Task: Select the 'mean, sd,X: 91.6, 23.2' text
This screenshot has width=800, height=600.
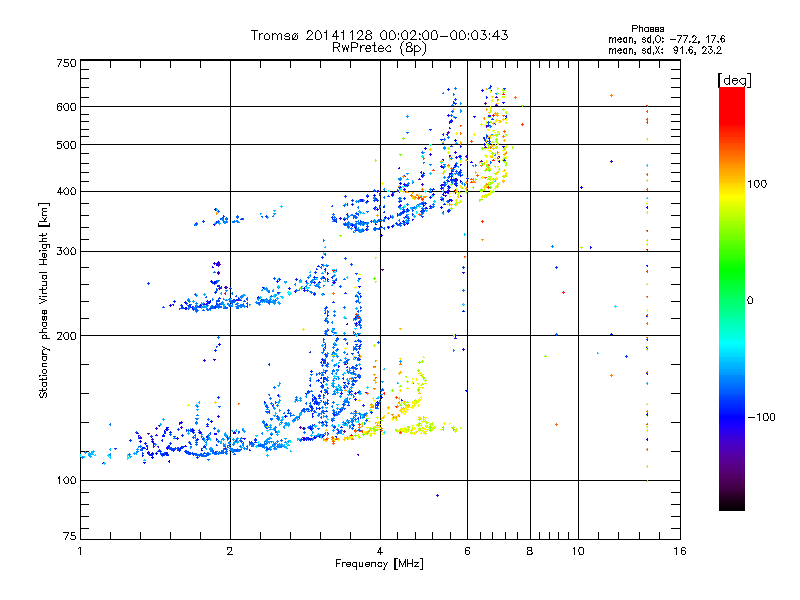Action: tap(665, 51)
